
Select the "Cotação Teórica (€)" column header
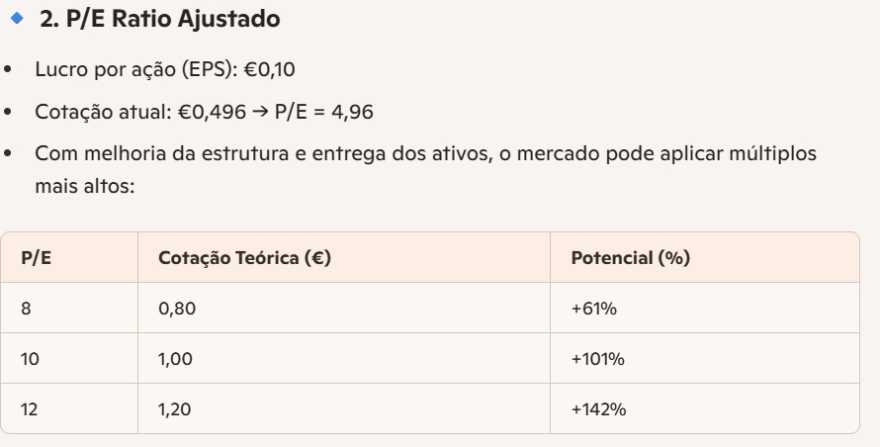point(245,257)
